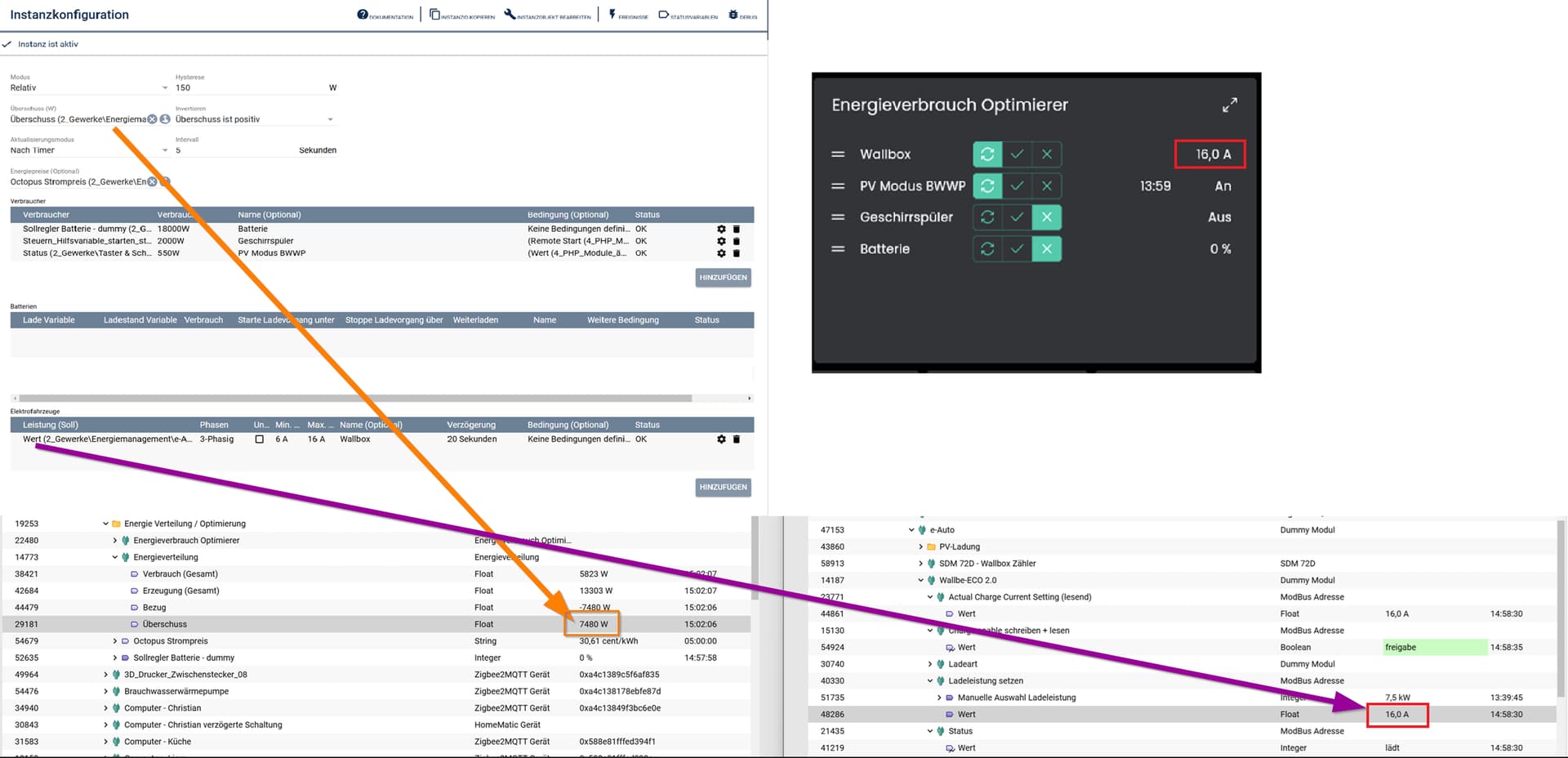Click the green freigabe value cell
Image resolution: width=1568 pixels, height=758 pixels.
[x=1435, y=648]
